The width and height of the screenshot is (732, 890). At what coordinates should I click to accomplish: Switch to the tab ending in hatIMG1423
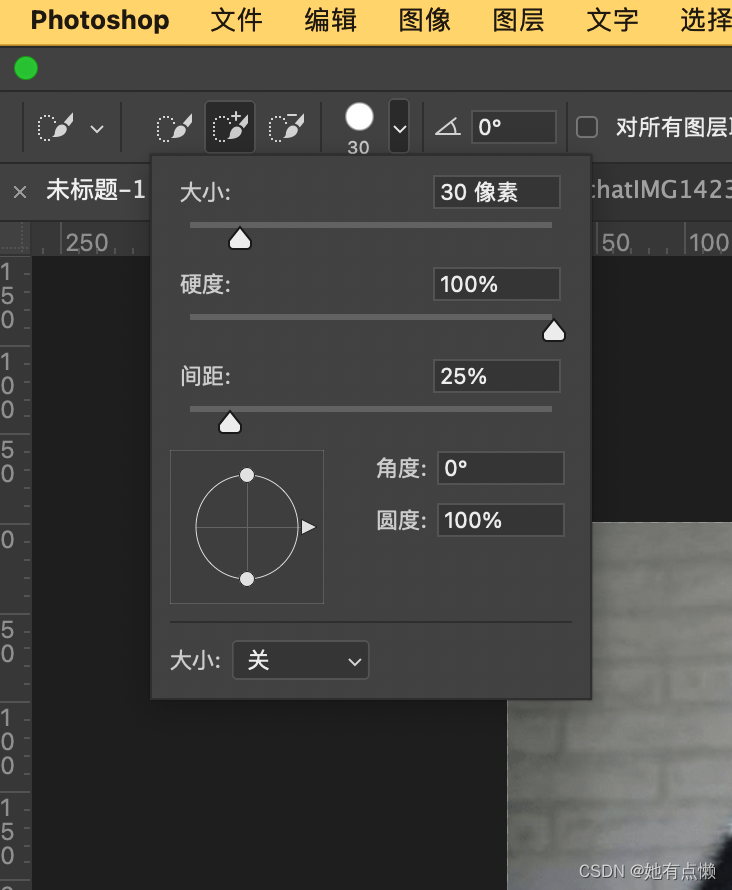pos(661,190)
